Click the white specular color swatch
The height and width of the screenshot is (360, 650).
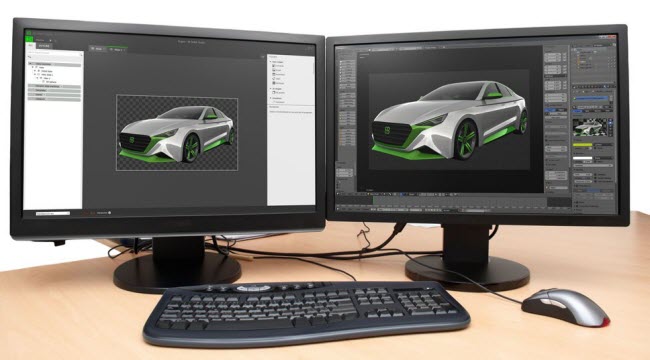583,158
